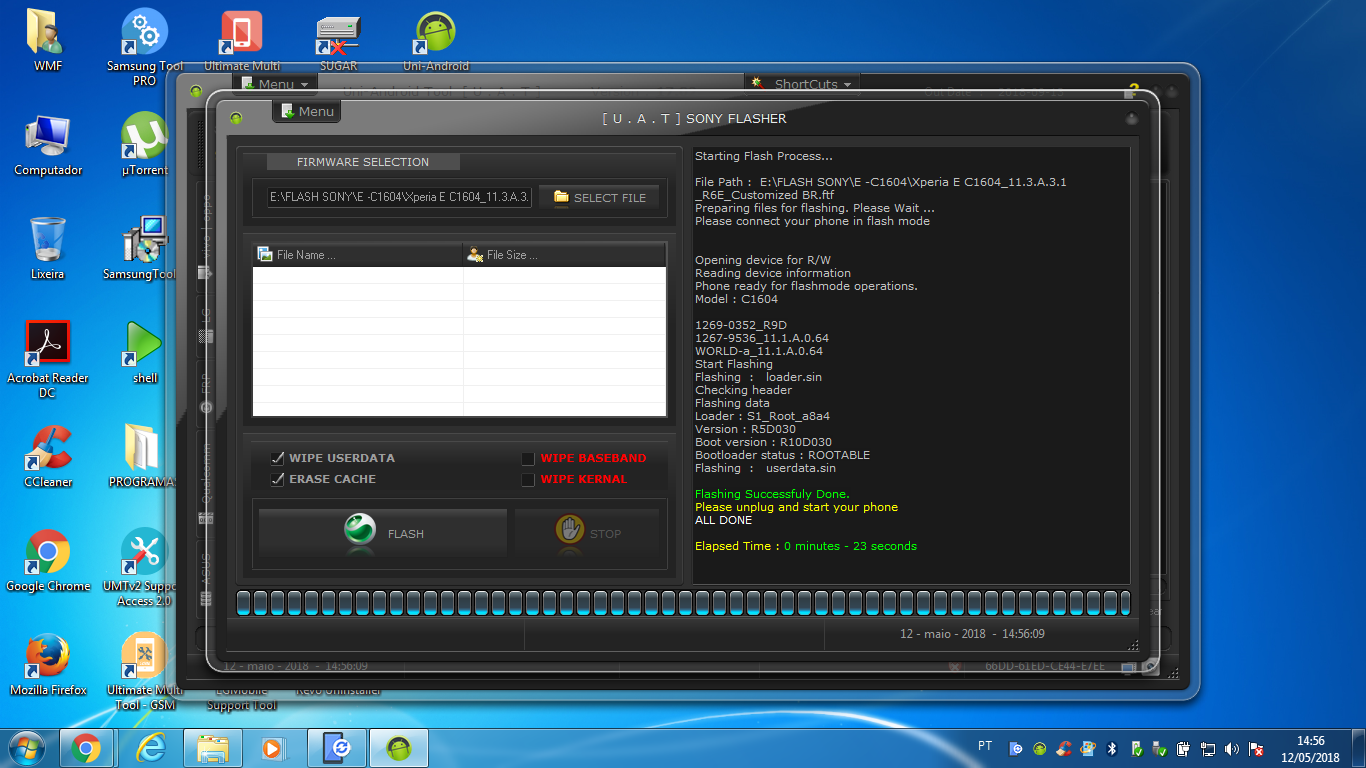Click the SELECT FILE button
The width and height of the screenshot is (1366, 768).
pos(599,198)
